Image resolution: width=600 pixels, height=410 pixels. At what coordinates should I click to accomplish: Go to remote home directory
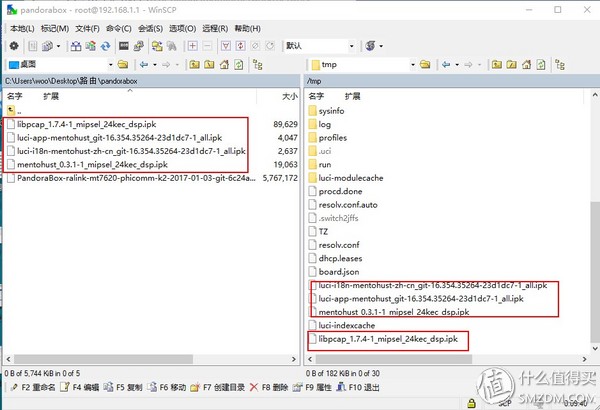point(527,65)
